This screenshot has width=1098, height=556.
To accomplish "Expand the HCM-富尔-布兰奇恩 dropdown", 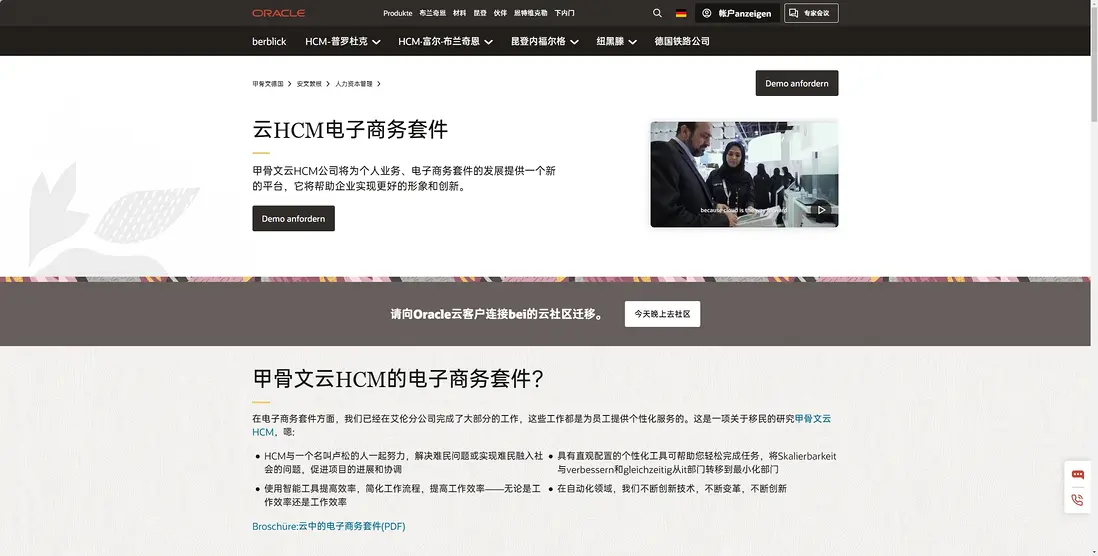I will click(x=445, y=41).
